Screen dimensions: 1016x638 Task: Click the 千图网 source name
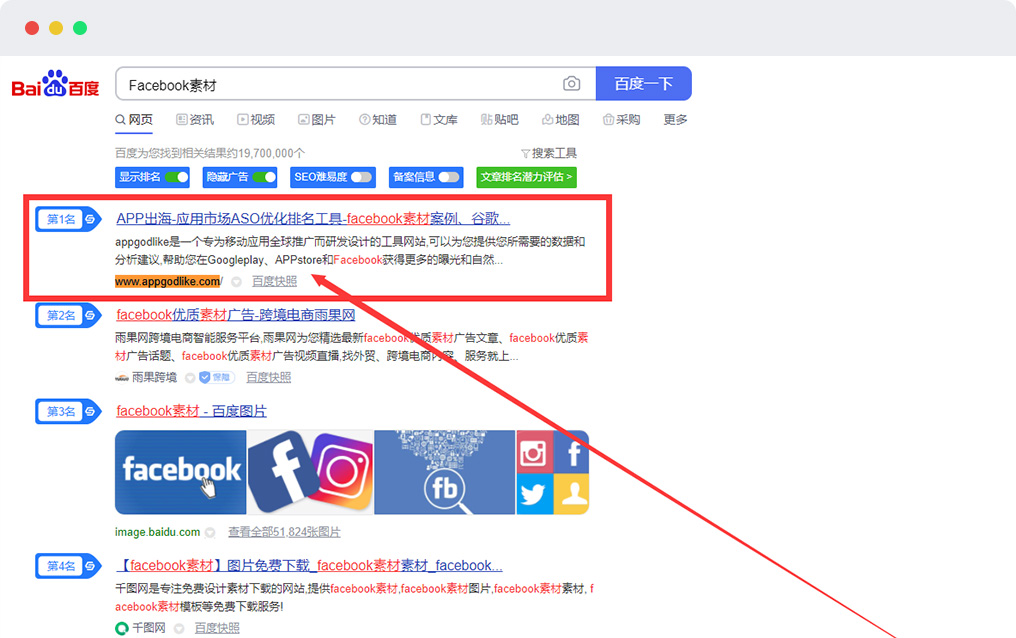tap(149, 628)
